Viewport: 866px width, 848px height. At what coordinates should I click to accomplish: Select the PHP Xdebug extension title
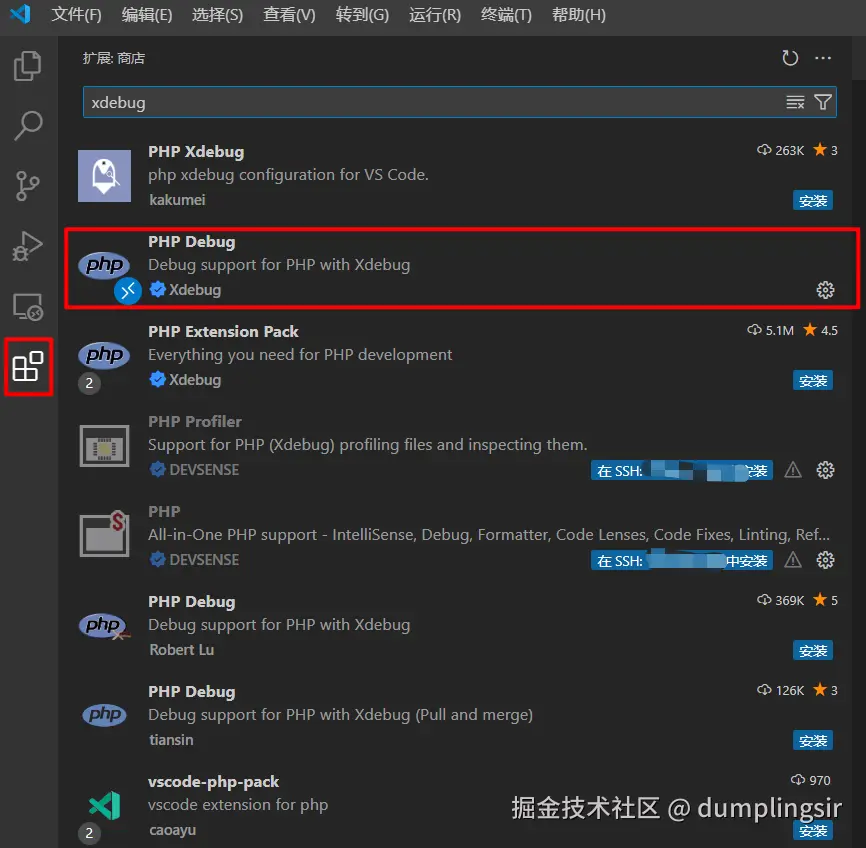tap(196, 152)
